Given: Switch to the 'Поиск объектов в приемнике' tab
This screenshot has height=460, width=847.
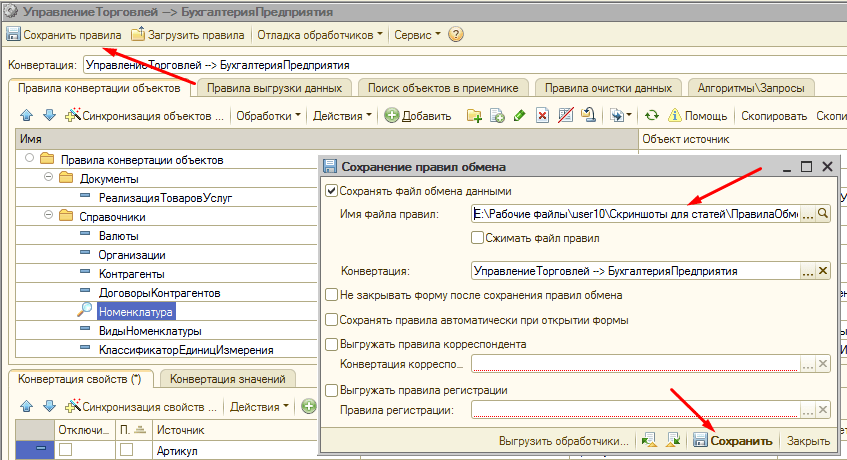Looking at the screenshot, I should click(x=443, y=88).
